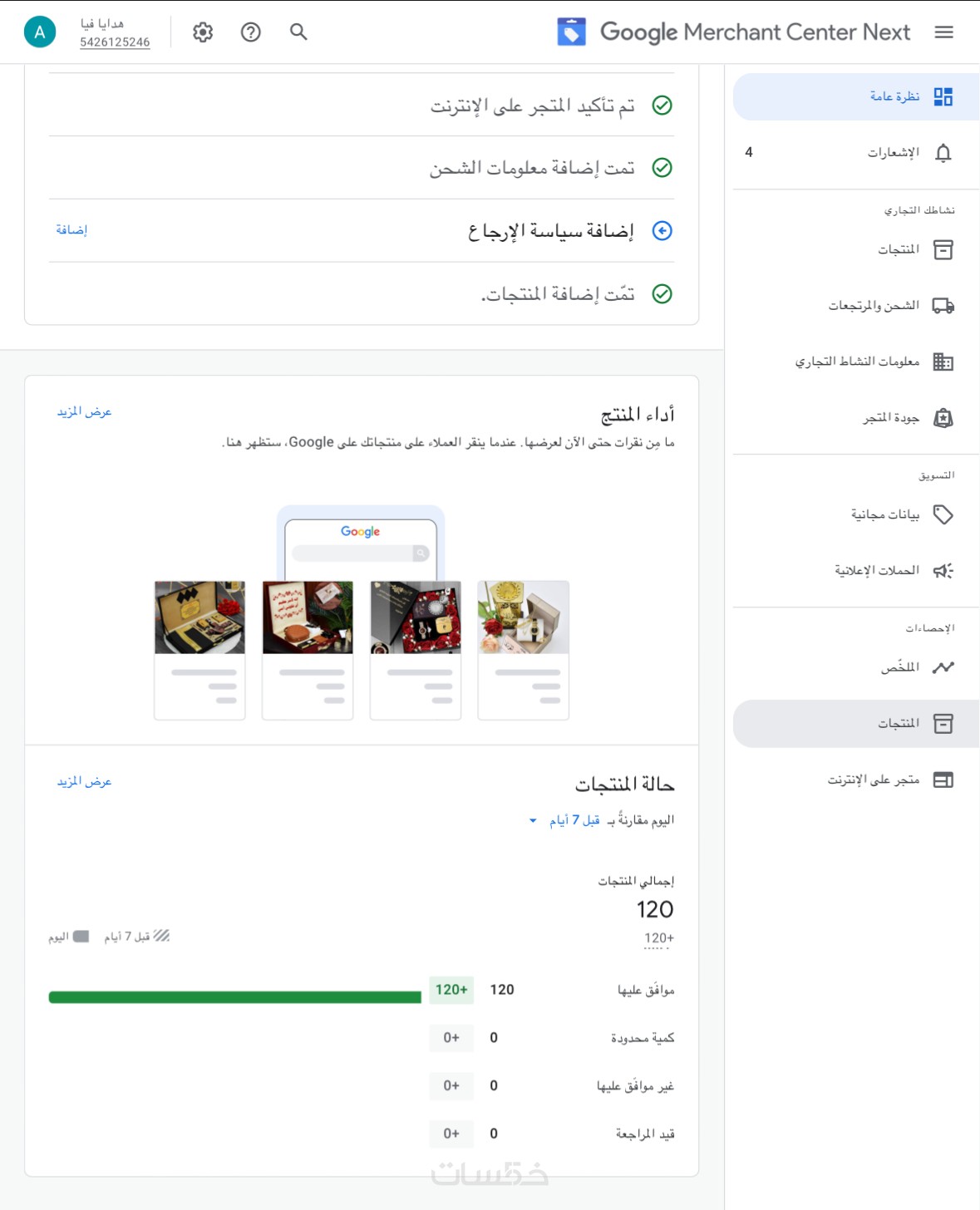Open the search magnifier icon

tap(298, 32)
